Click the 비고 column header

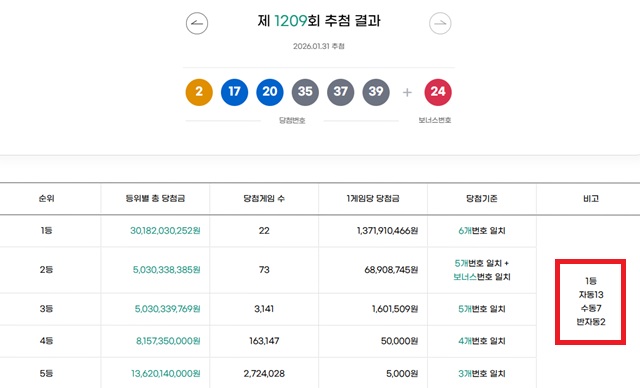pos(591,199)
